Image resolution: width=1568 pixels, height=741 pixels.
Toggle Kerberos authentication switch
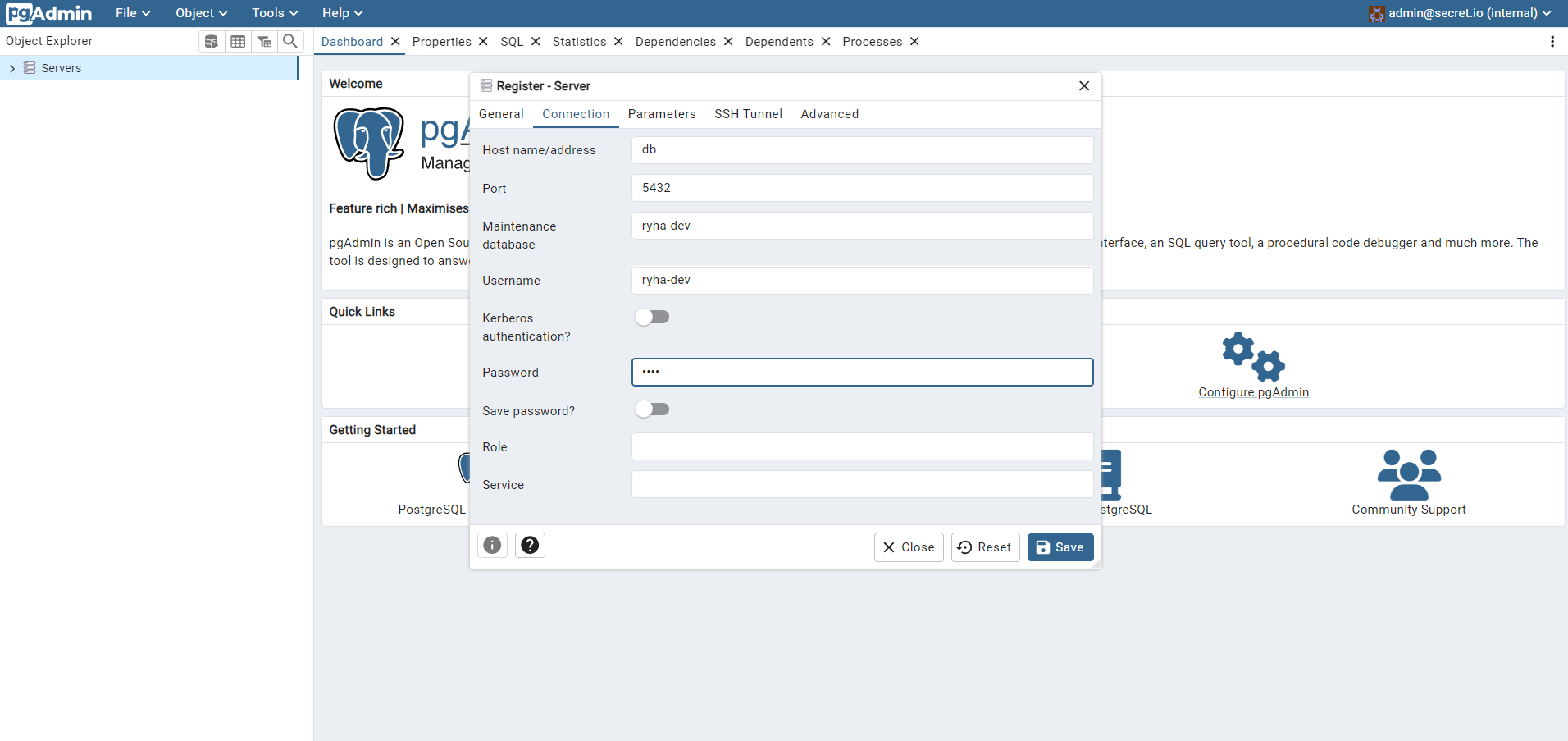click(653, 317)
